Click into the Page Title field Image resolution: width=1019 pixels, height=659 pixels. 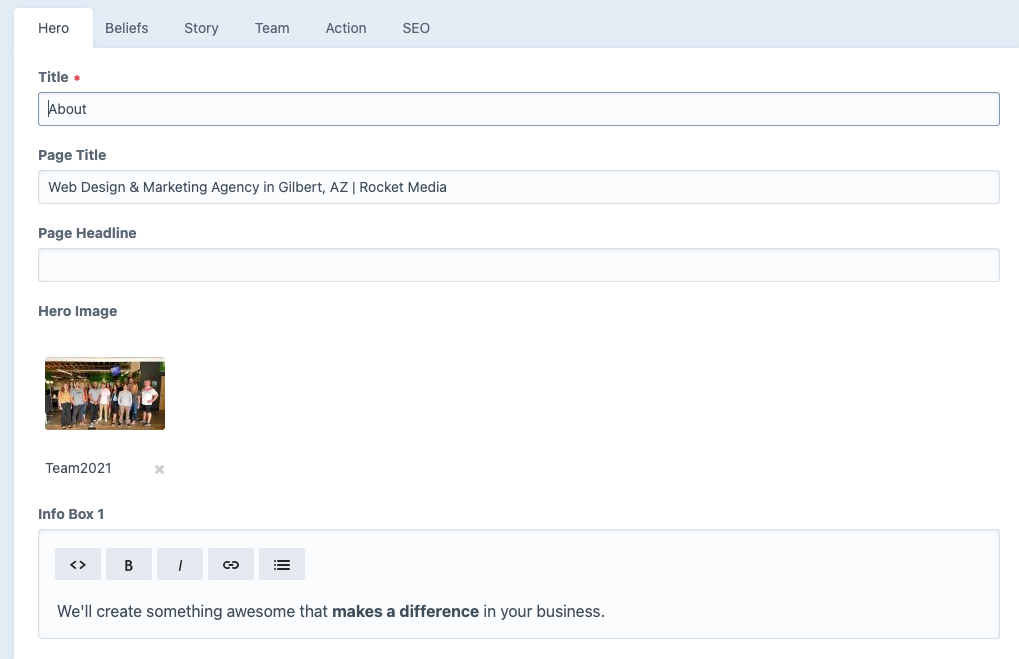click(518, 187)
